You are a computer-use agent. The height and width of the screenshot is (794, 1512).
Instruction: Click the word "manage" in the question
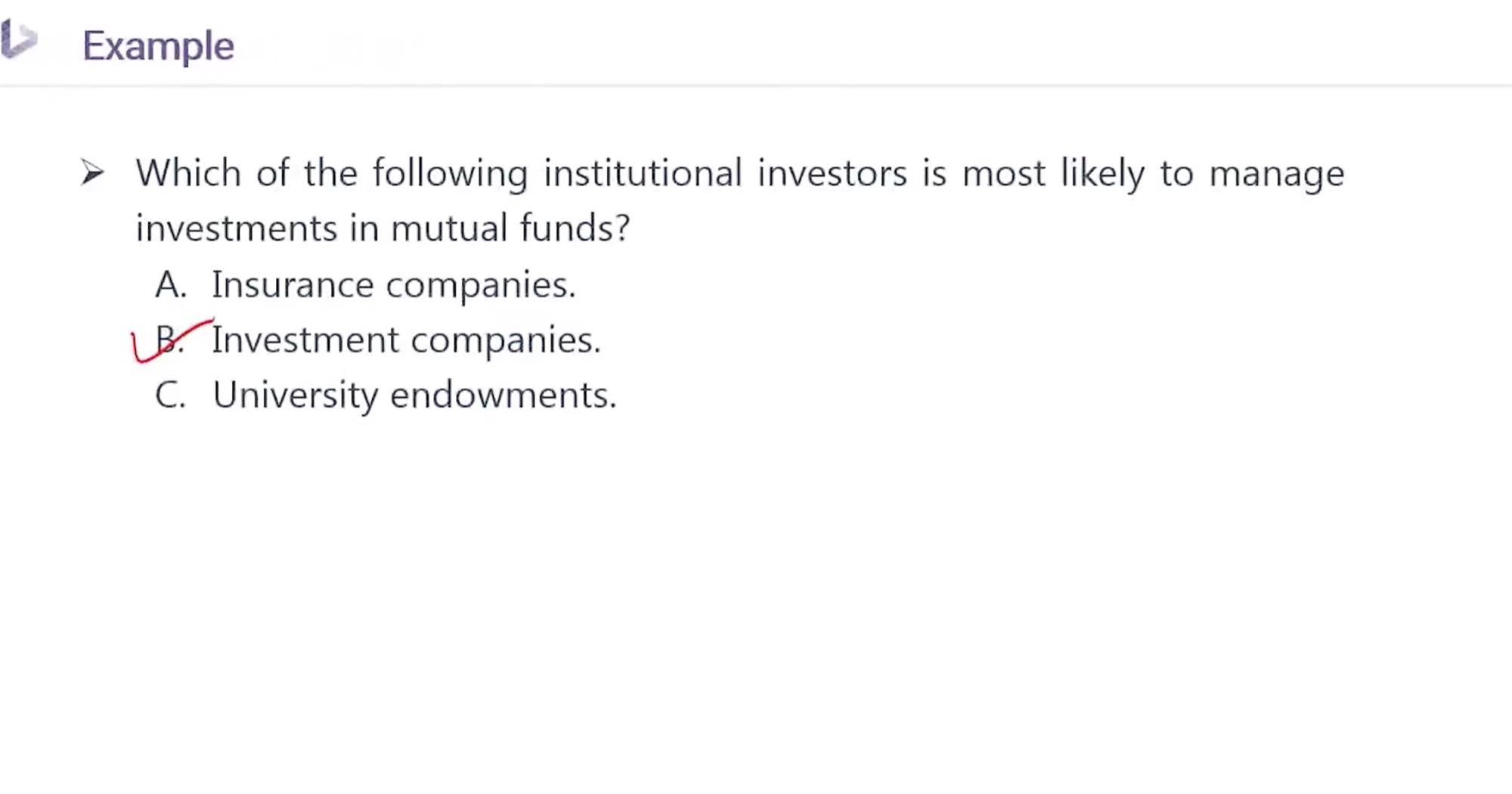pos(1276,175)
